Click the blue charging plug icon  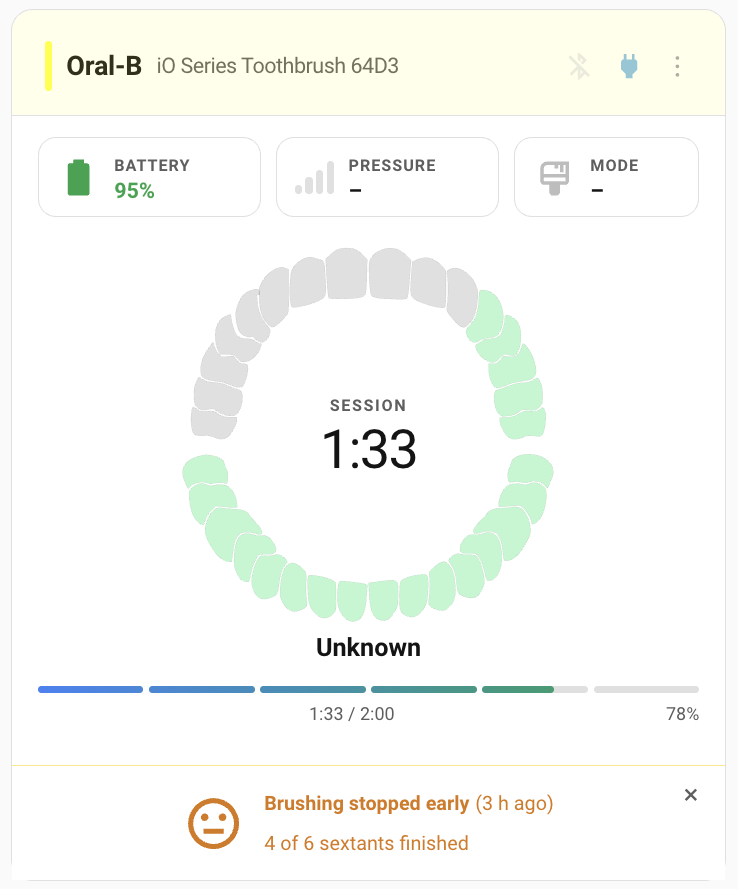(x=629, y=66)
